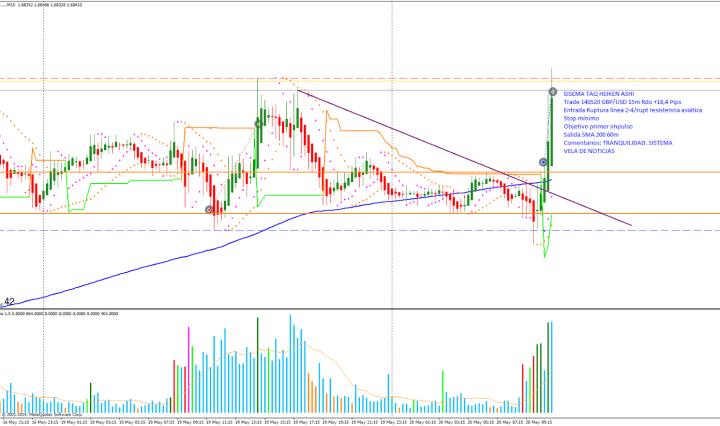Select the 'Salida SMA 200 60m' text label
Image resolution: width=720 pixels, height=426 pixels.
point(595,135)
